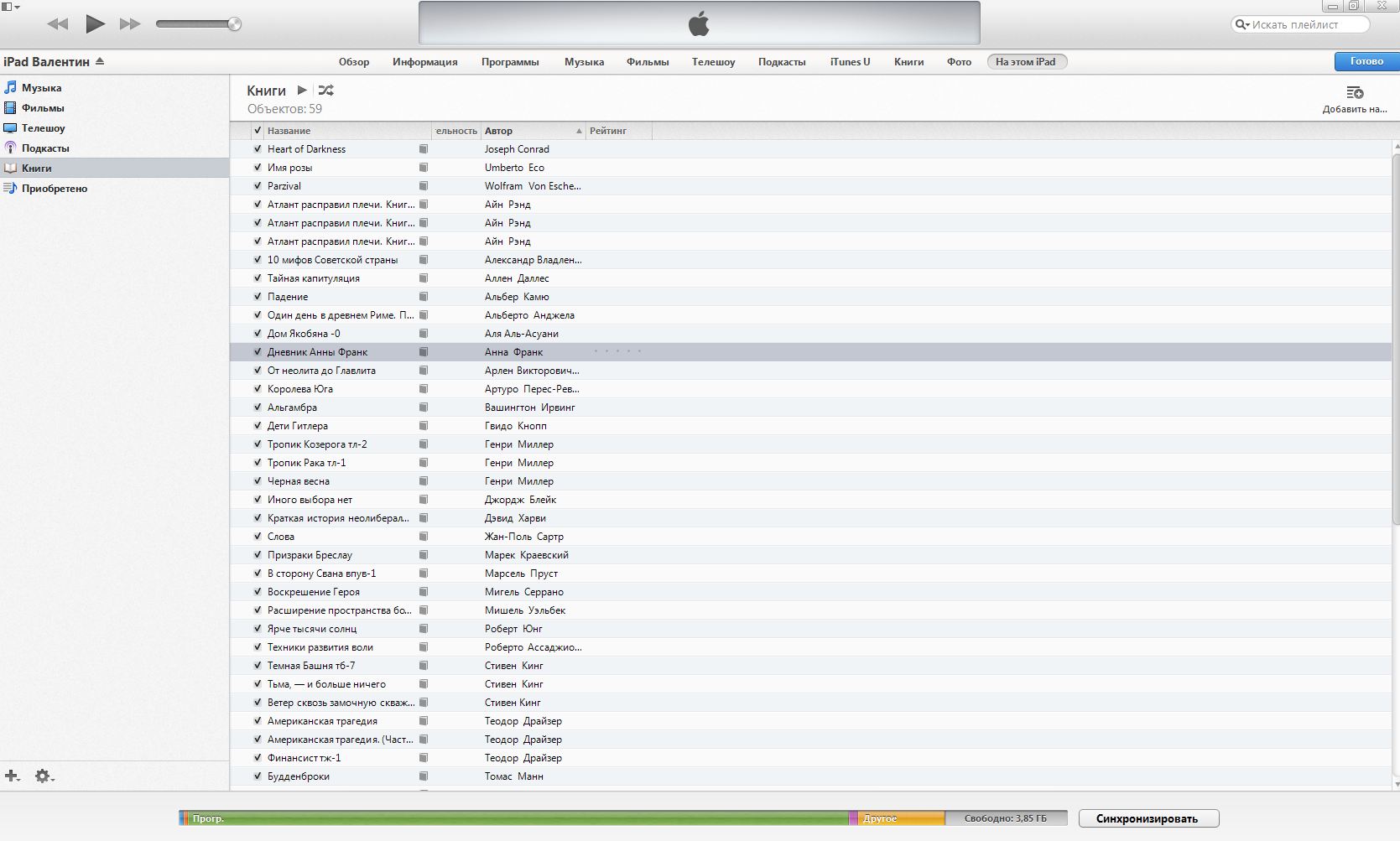The height and width of the screenshot is (841, 1400).
Task: Uncheck the Королева Юга checkbox
Action: click(258, 389)
